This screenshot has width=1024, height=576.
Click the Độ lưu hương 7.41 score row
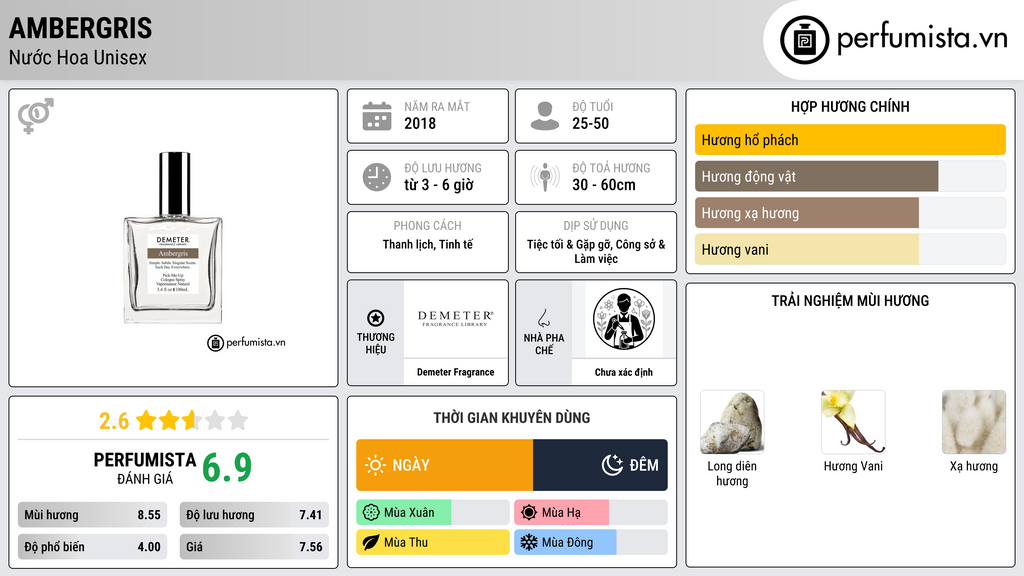point(254,515)
